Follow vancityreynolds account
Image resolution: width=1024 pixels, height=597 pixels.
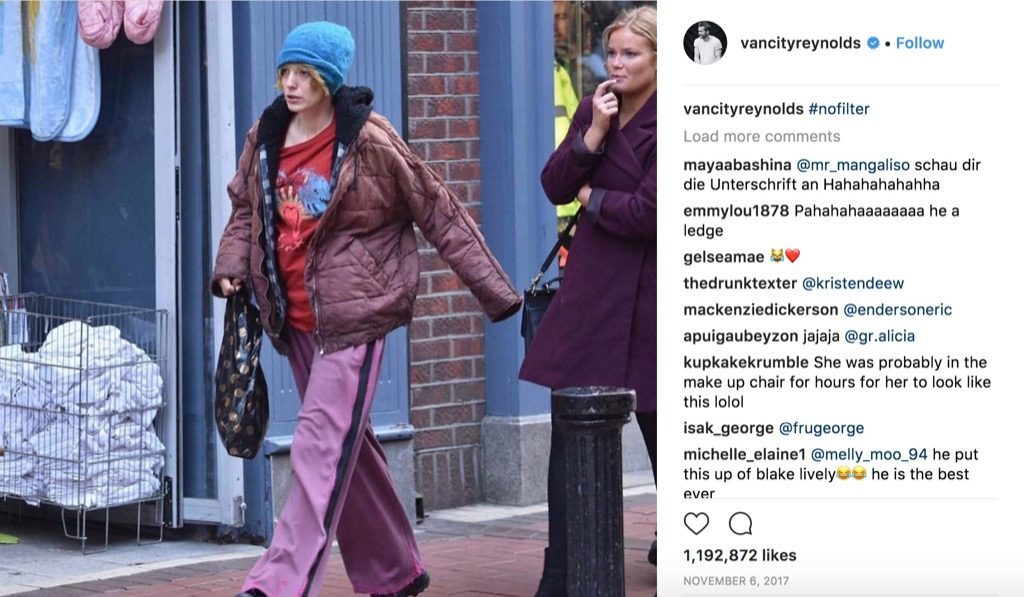[920, 43]
